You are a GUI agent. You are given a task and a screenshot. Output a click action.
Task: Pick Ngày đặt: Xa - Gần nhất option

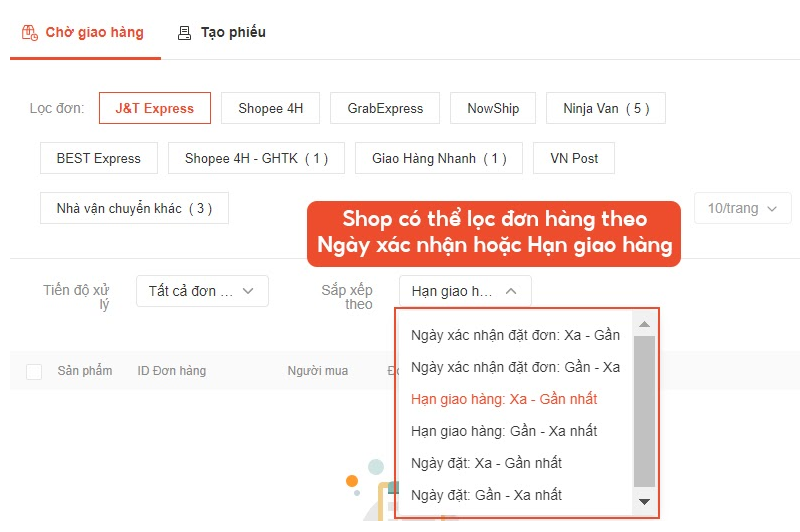tap(486, 463)
